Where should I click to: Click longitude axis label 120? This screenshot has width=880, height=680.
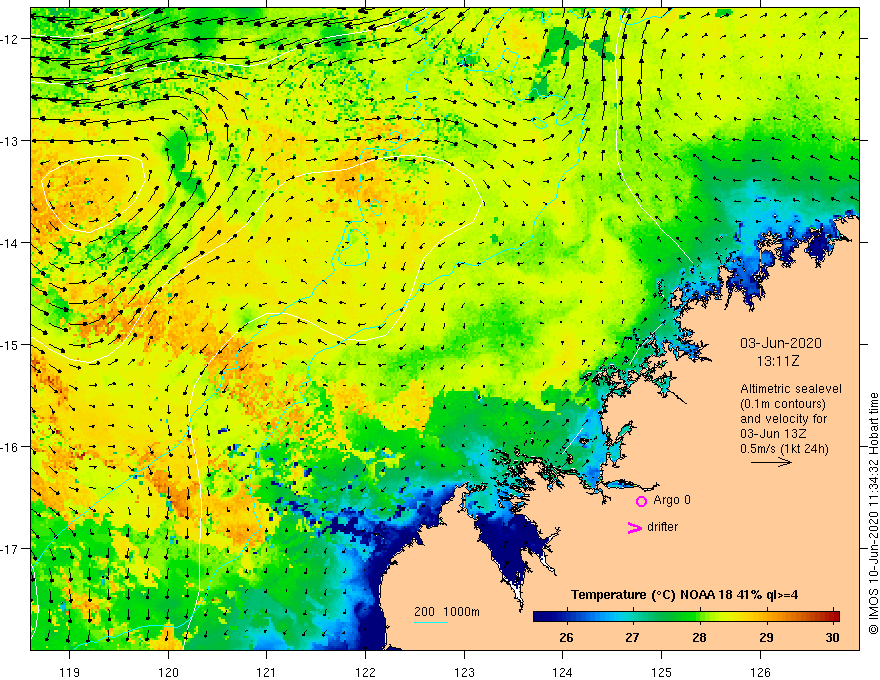[x=168, y=672]
